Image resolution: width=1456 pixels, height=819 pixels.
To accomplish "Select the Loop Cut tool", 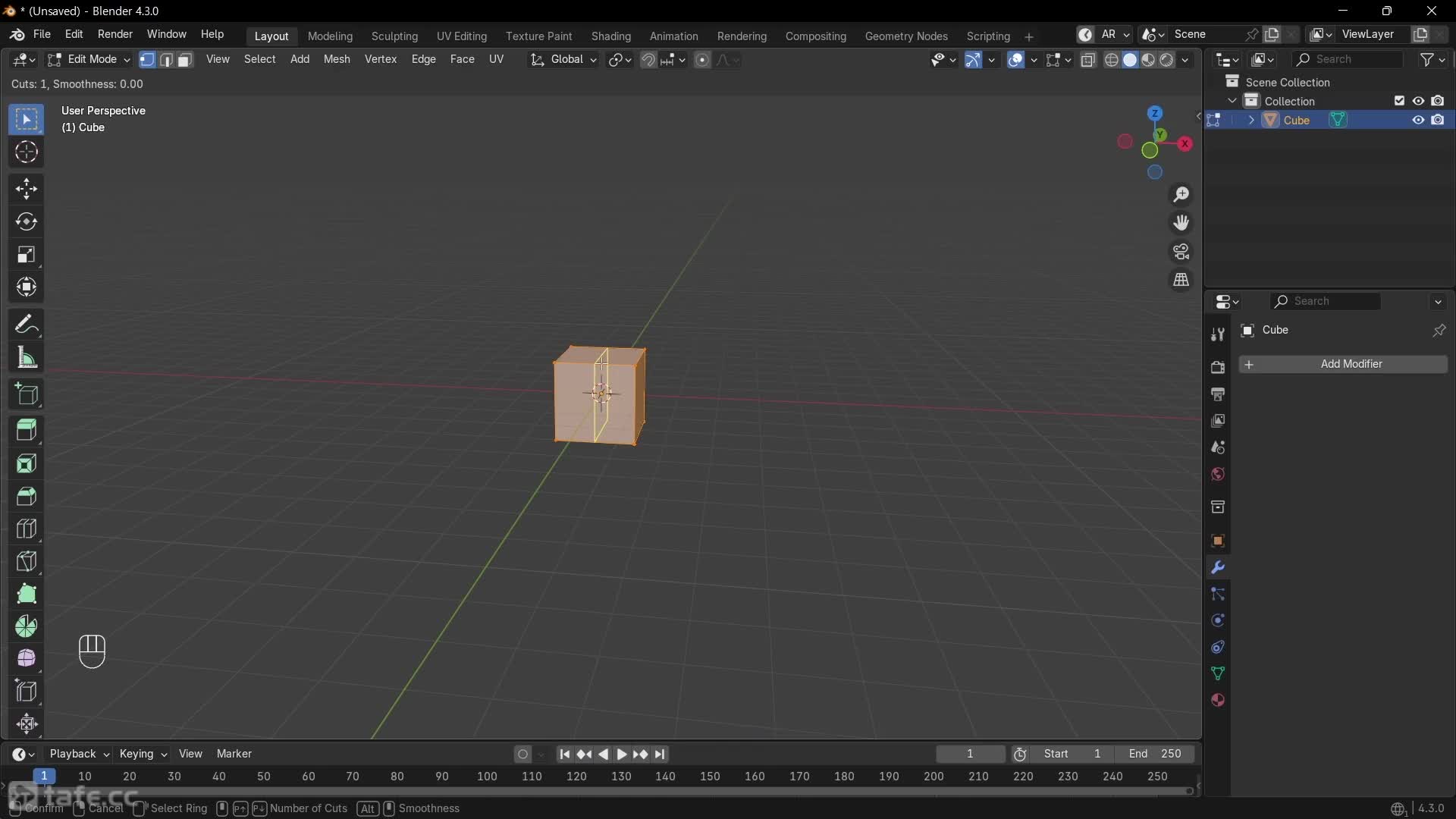I will [27, 529].
